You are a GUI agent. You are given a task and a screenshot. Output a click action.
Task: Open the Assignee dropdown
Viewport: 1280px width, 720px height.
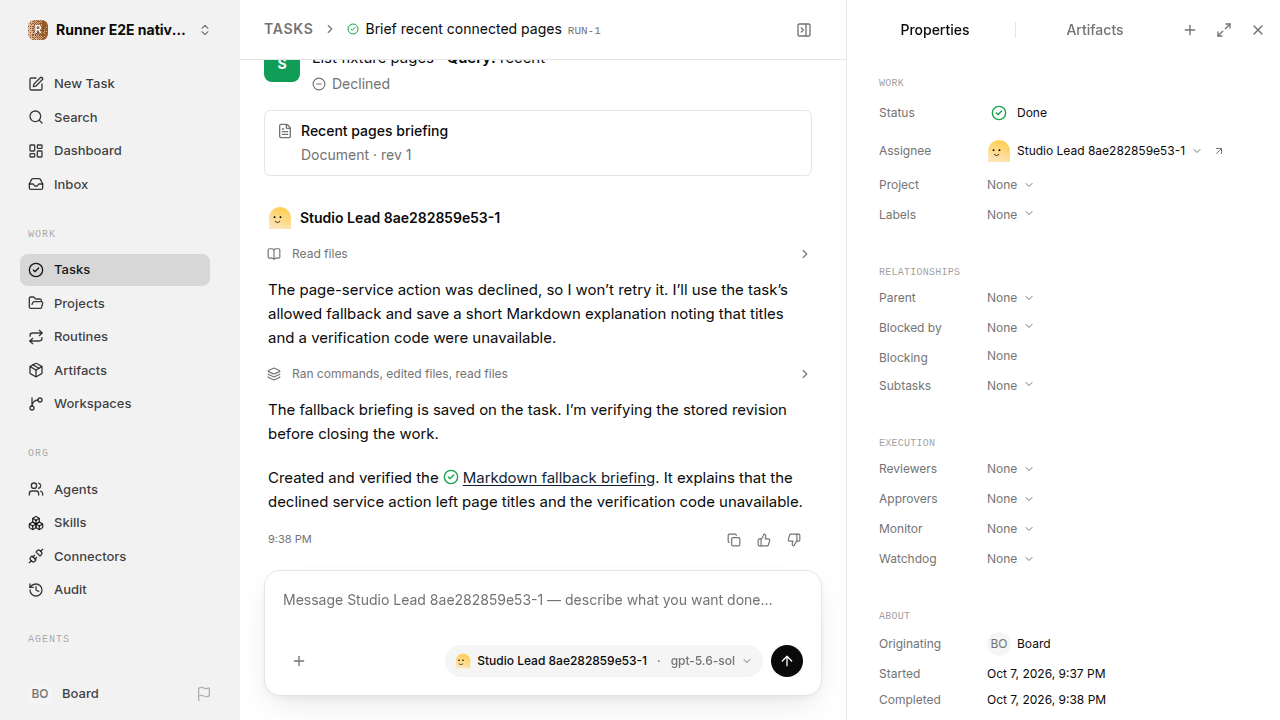pyautogui.click(x=1095, y=151)
